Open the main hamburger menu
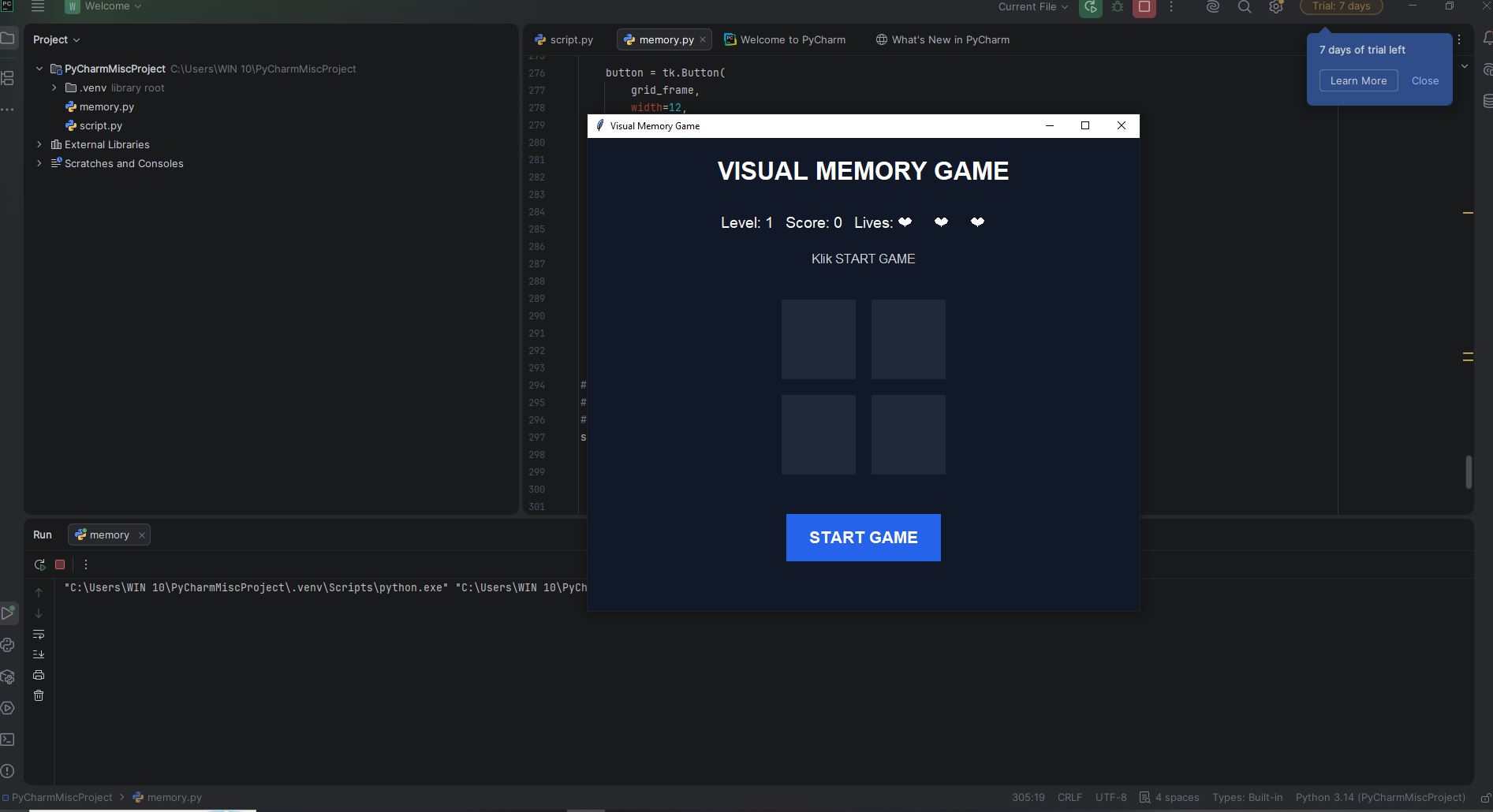1493x812 pixels. tap(38, 6)
